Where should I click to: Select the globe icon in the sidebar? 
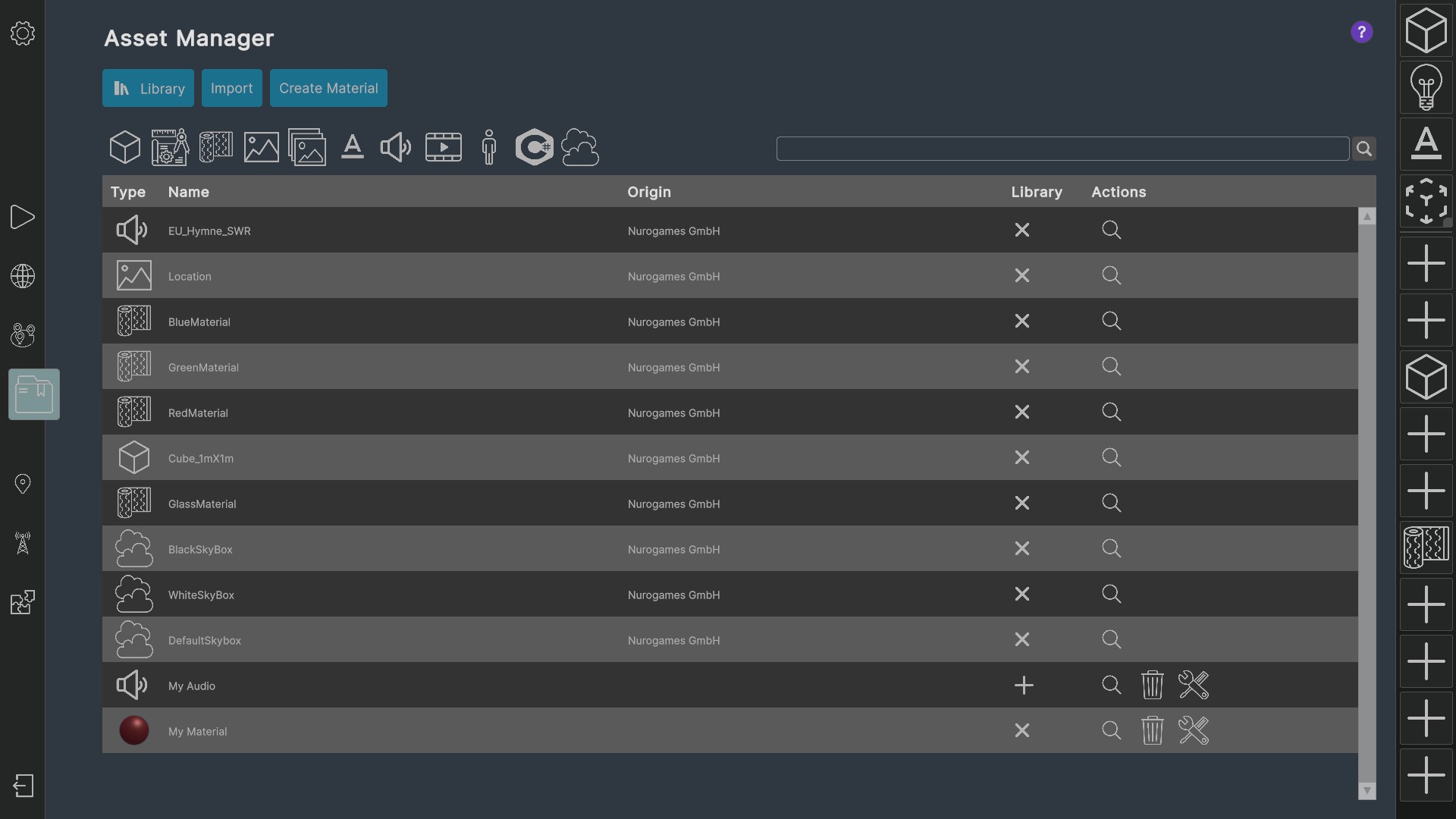tap(22, 276)
